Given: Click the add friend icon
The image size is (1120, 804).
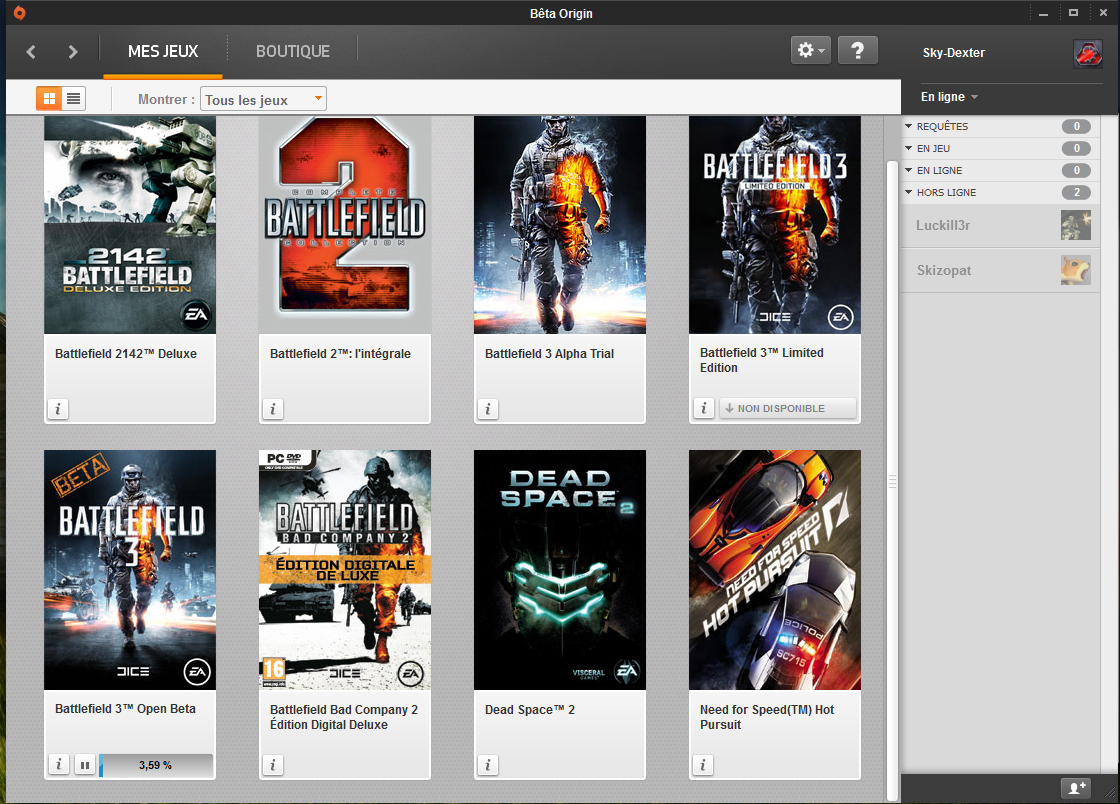Looking at the screenshot, I should pos(1076,788).
